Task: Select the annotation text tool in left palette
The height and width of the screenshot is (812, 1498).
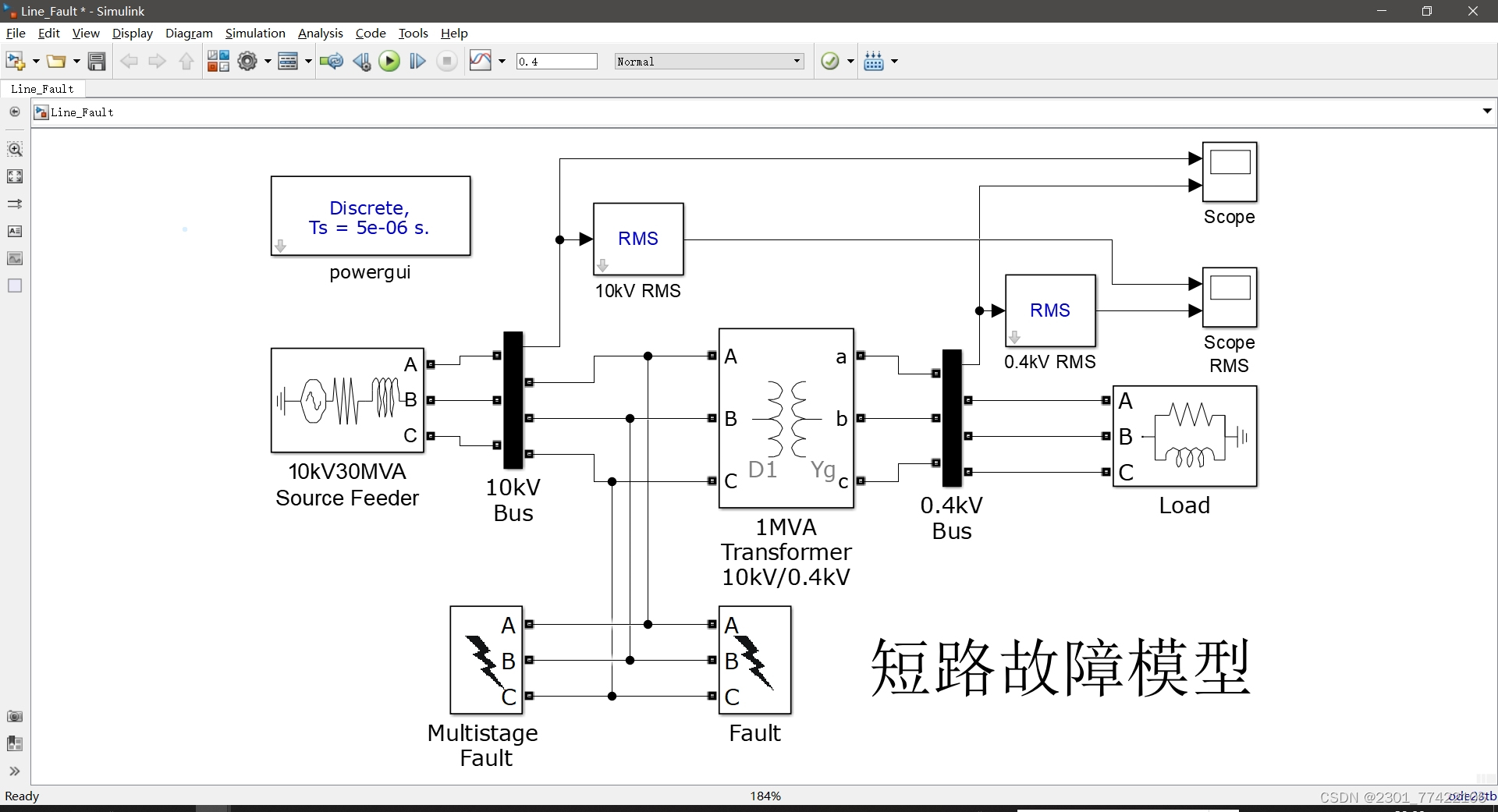Action: click(x=15, y=232)
